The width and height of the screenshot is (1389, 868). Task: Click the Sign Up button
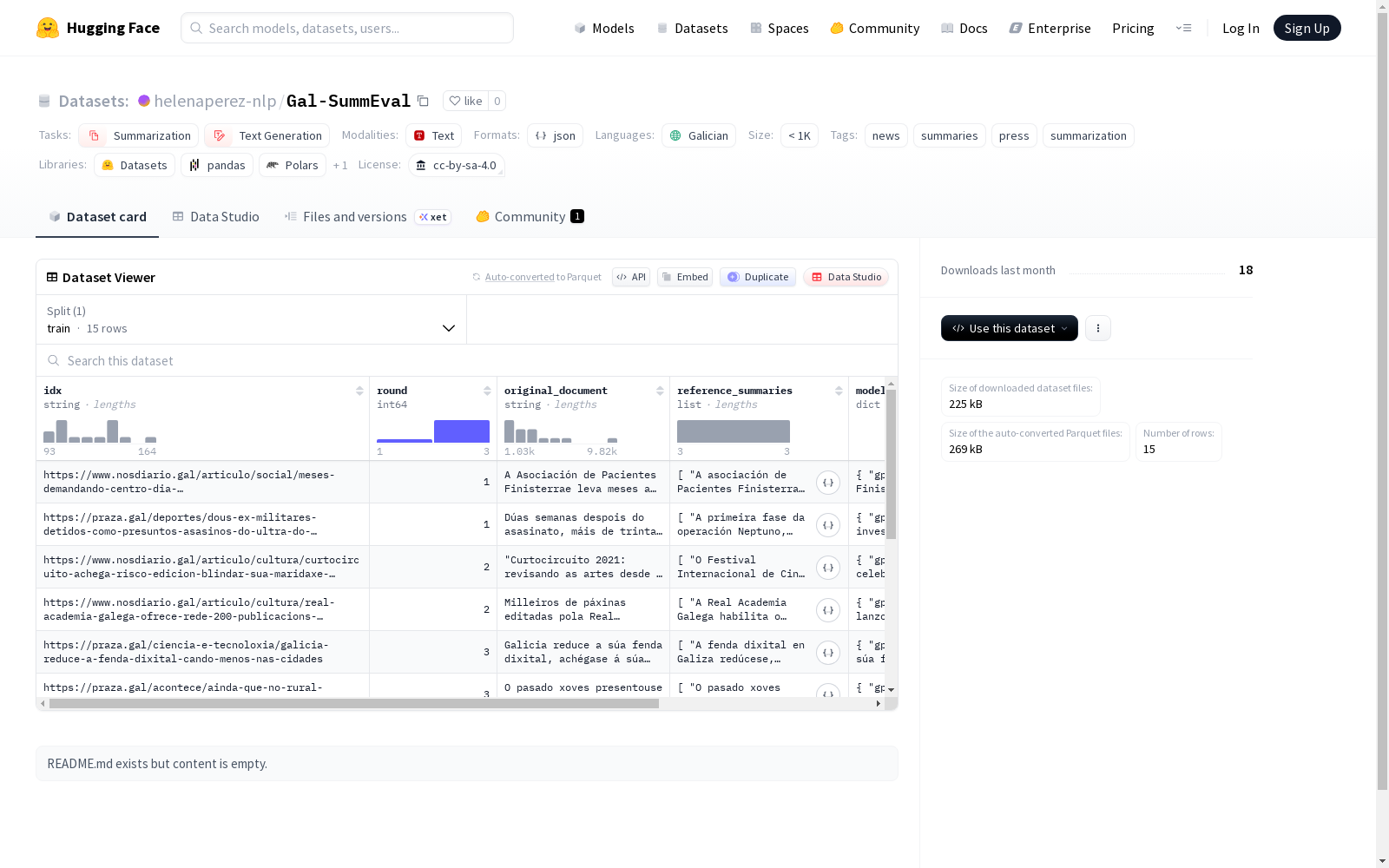[1307, 28]
